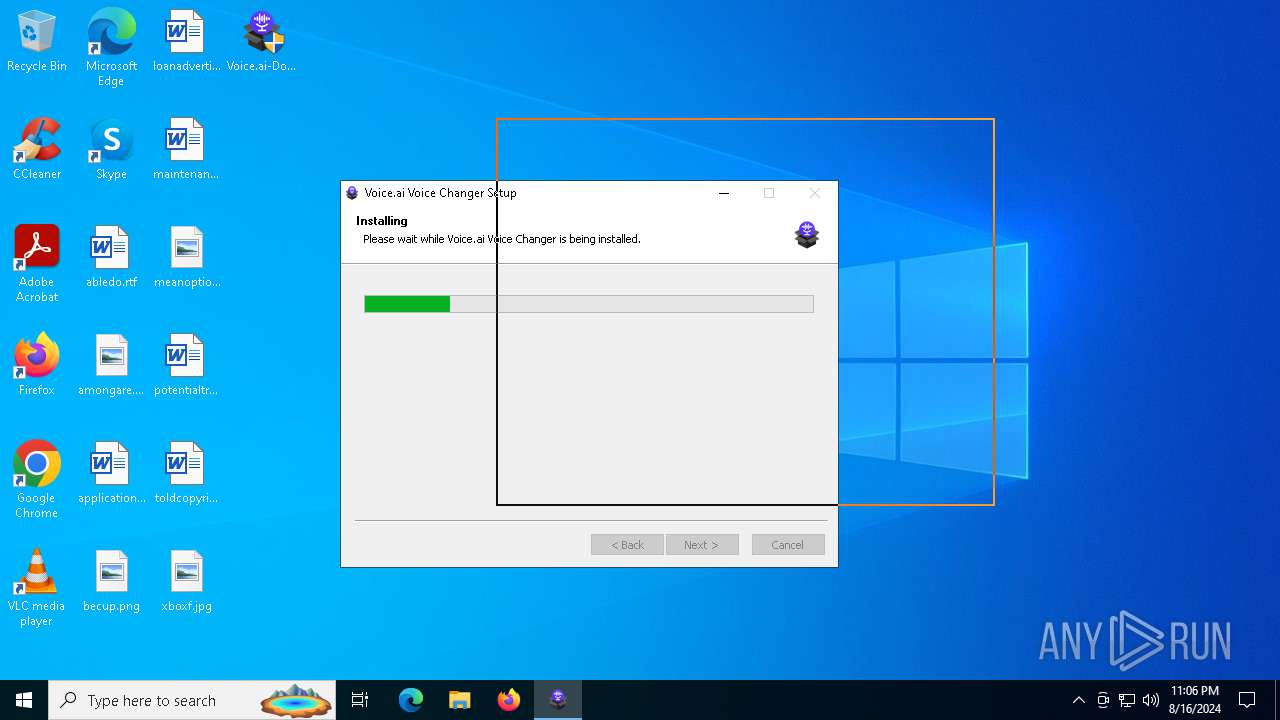Viewport: 1280px width, 720px height.
Task: Select the application... Word document
Action: tap(111, 474)
